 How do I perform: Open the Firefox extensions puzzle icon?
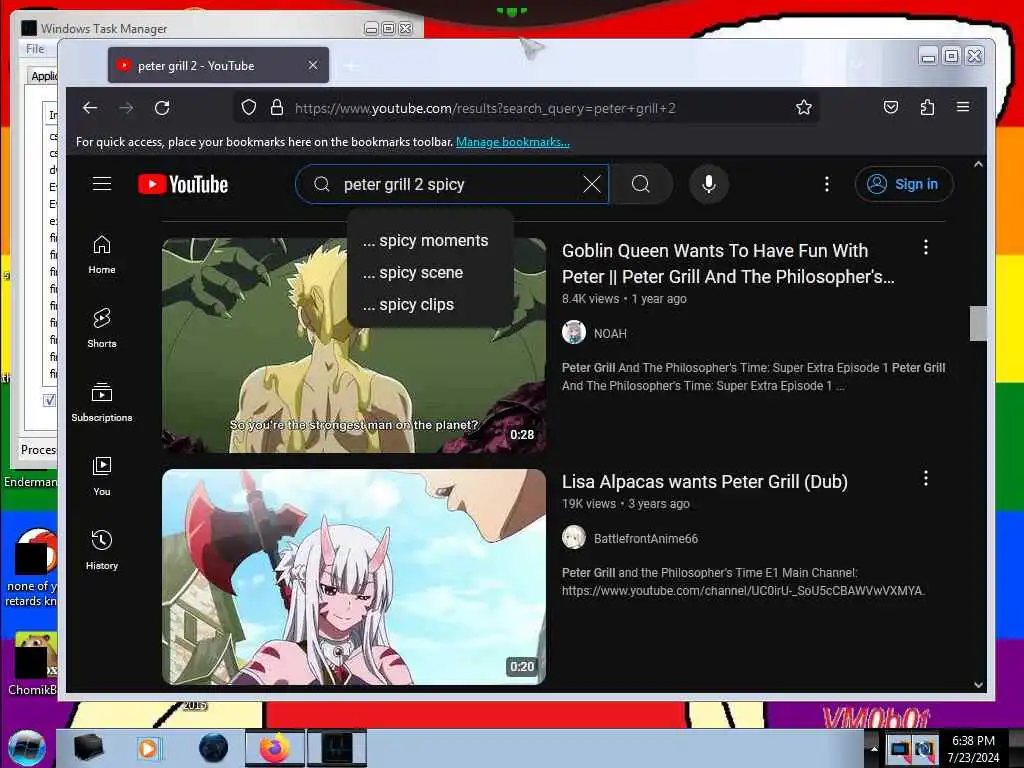click(927, 108)
